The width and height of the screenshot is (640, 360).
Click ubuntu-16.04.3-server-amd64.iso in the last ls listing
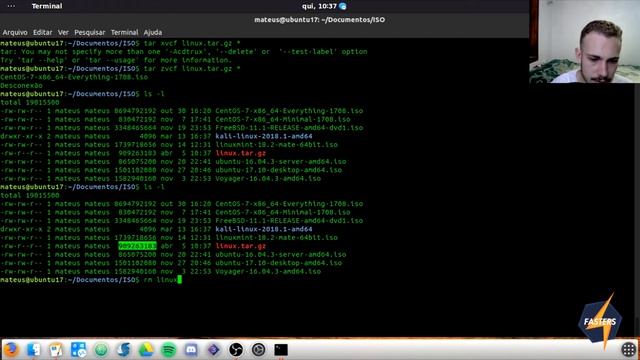[x=281, y=255]
